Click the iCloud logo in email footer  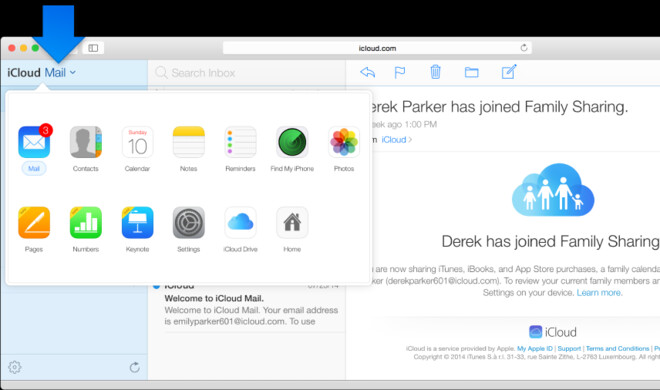point(553,332)
